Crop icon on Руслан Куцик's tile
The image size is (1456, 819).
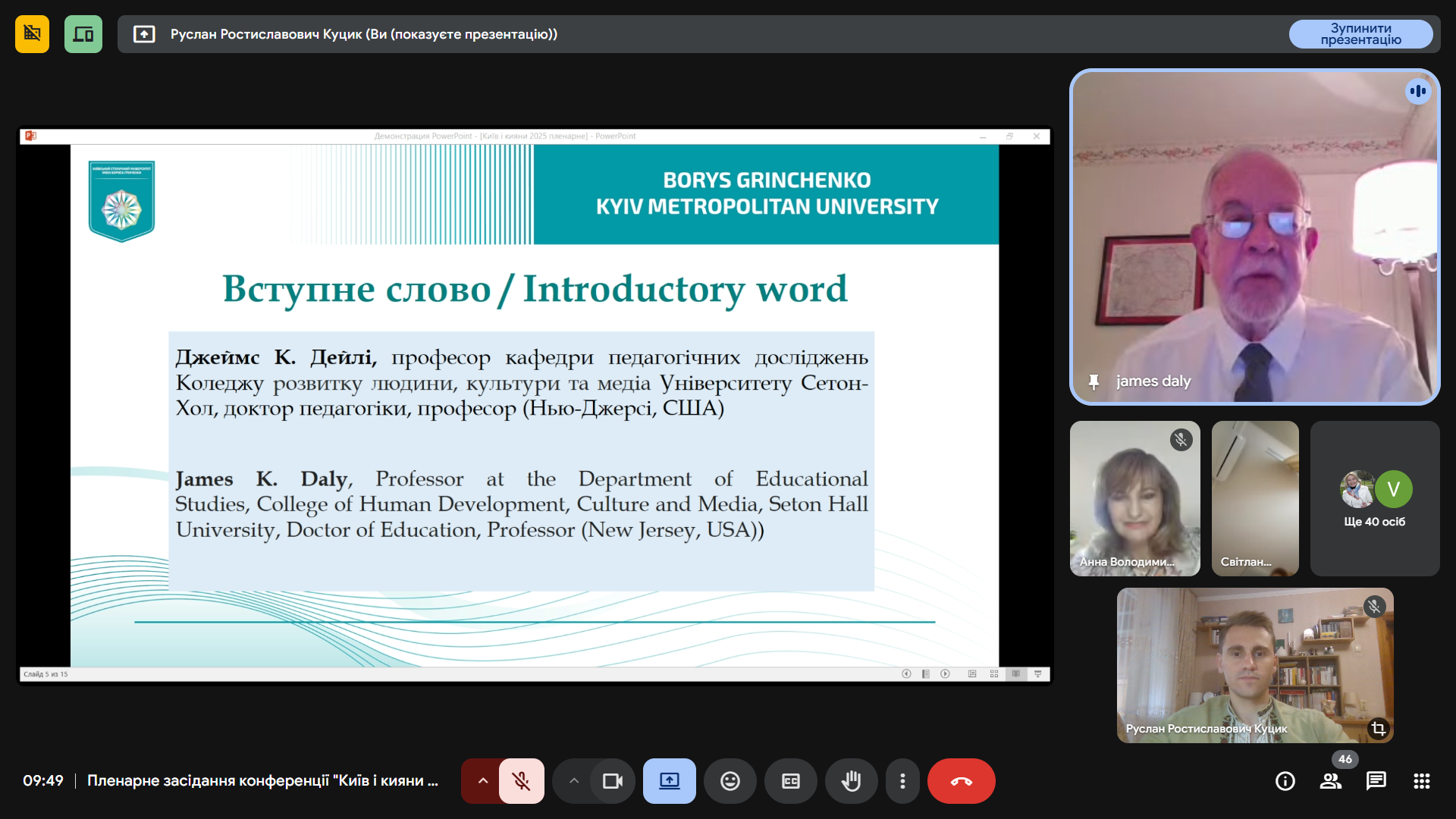coord(1378,729)
